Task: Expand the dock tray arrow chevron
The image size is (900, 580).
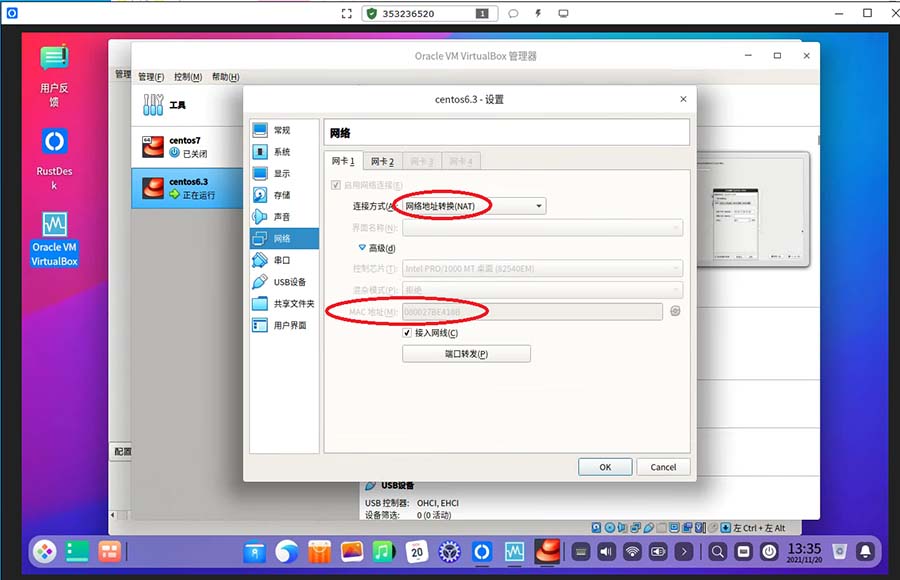Action: point(684,552)
